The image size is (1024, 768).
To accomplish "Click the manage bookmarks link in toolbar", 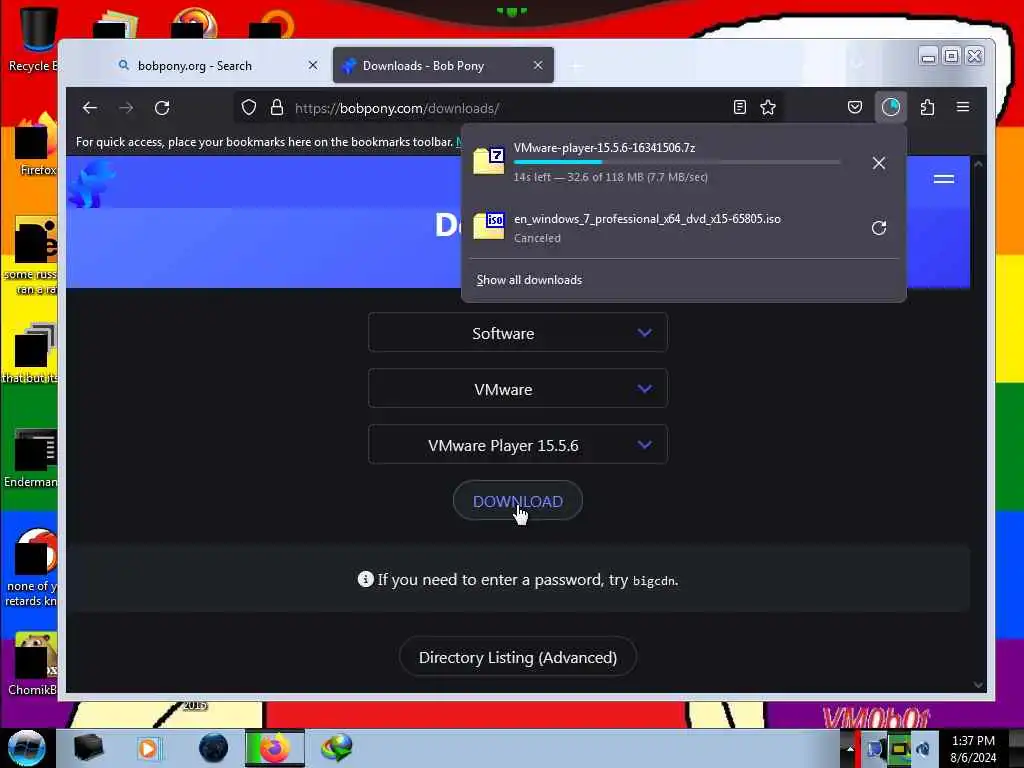I will point(459,142).
